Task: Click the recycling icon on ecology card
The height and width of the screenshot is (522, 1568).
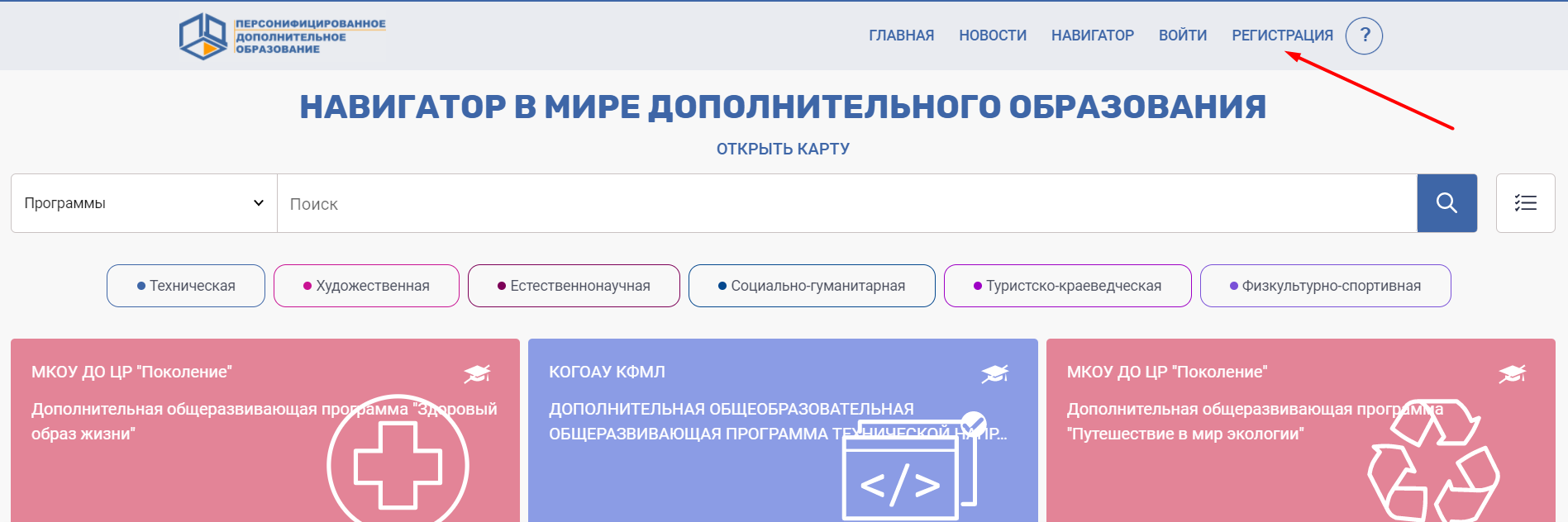Action: (x=1433, y=463)
